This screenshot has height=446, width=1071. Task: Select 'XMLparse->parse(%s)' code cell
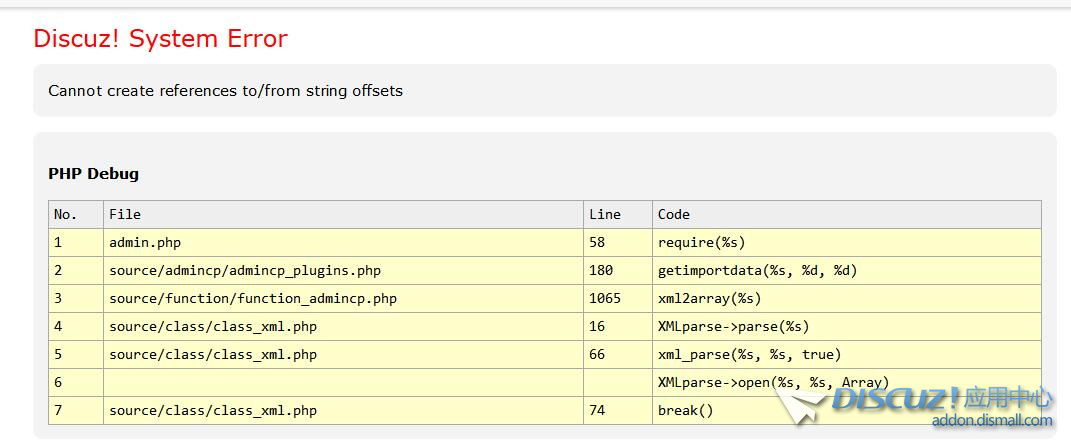[847, 326]
